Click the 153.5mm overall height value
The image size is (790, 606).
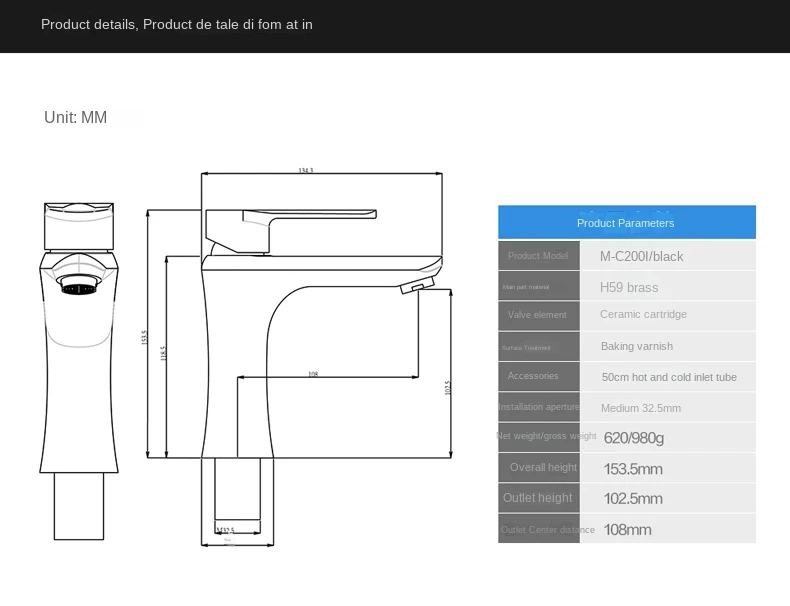click(633, 469)
